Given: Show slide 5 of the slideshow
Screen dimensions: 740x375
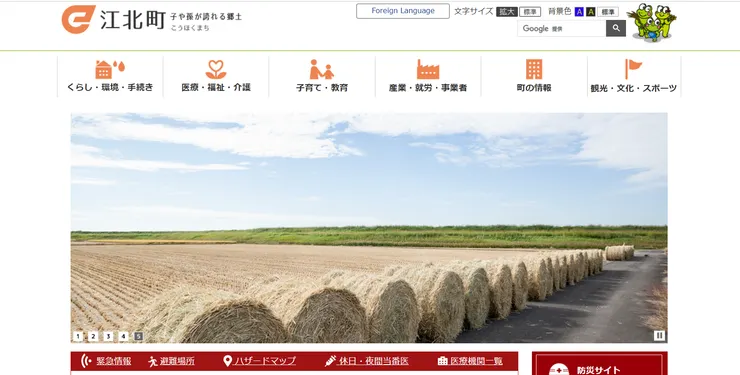Looking at the screenshot, I should pyautogui.click(x=138, y=336).
